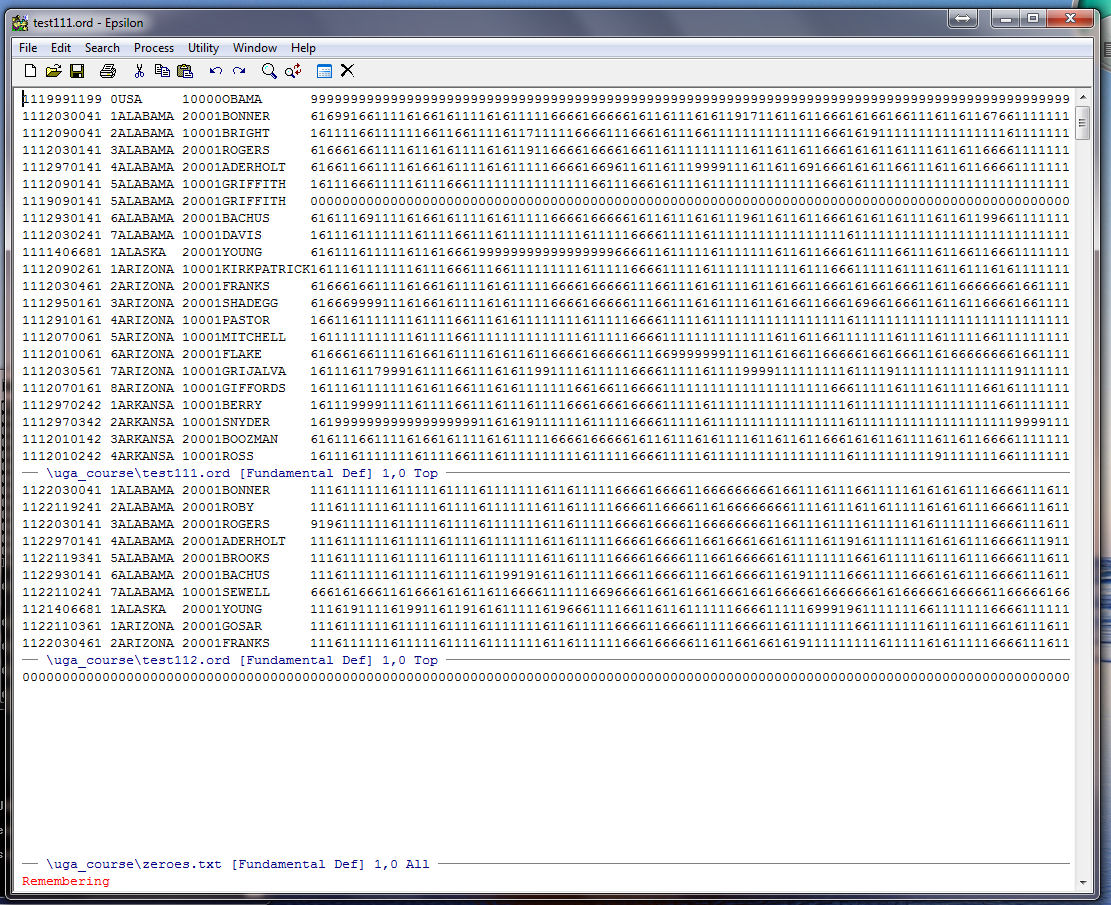Screen dimensions: 1111x905
Task: Click the search-and-replace toolbar icon
Action: [293, 71]
